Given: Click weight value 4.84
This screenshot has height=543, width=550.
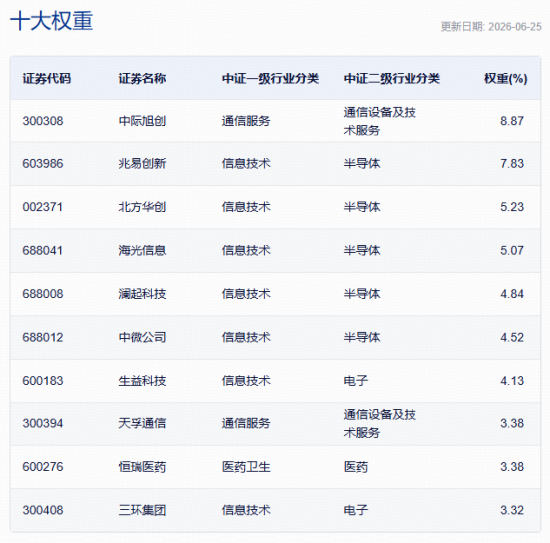Looking at the screenshot, I should coord(512,294).
